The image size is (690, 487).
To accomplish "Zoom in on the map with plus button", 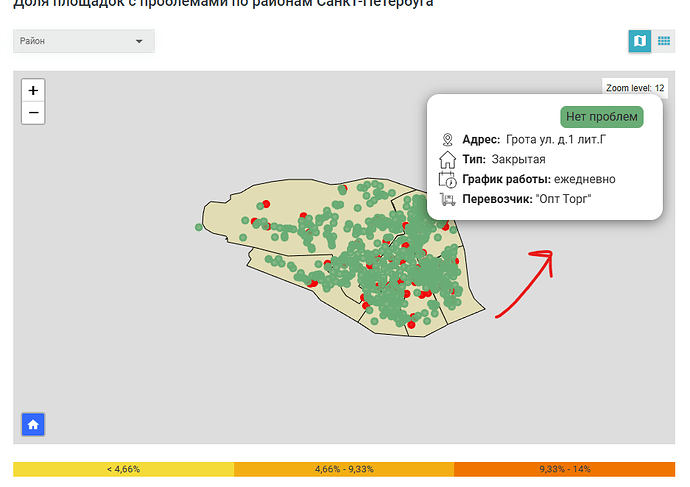I will pyautogui.click(x=33, y=90).
